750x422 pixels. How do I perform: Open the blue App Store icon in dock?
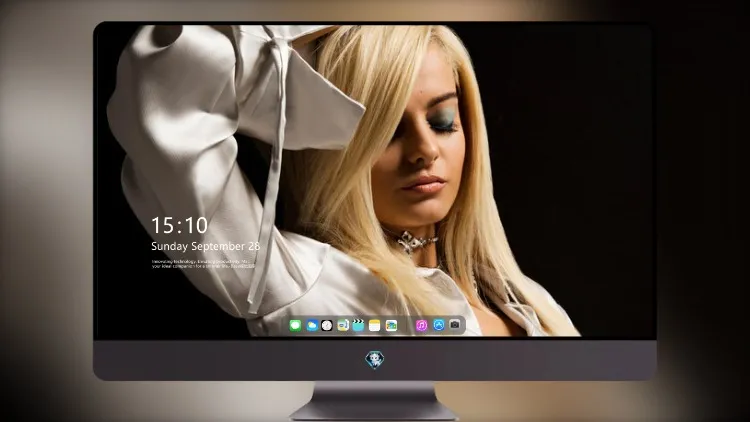(x=439, y=325)
